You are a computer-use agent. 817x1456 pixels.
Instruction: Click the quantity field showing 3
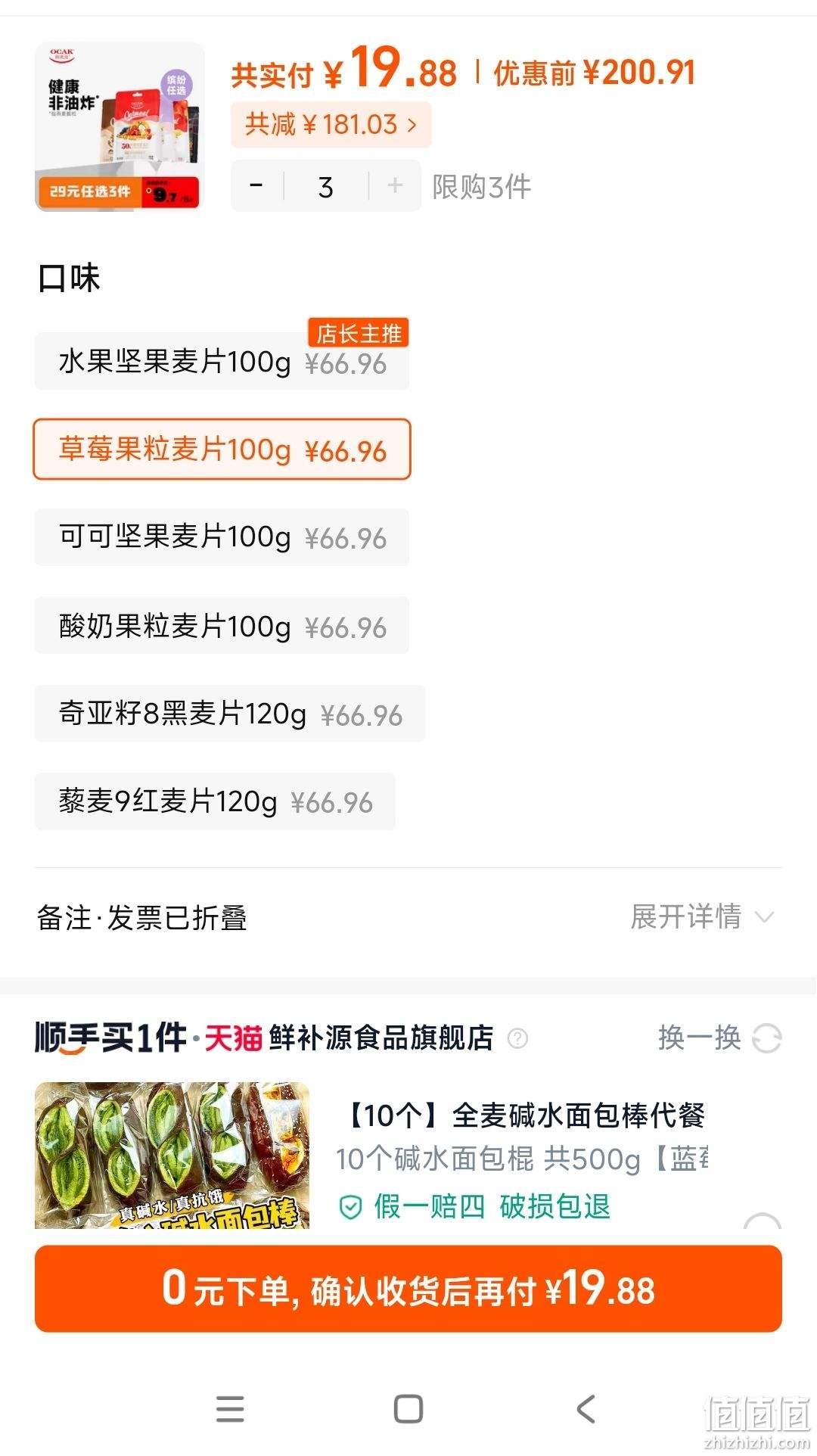click(326, 186)
